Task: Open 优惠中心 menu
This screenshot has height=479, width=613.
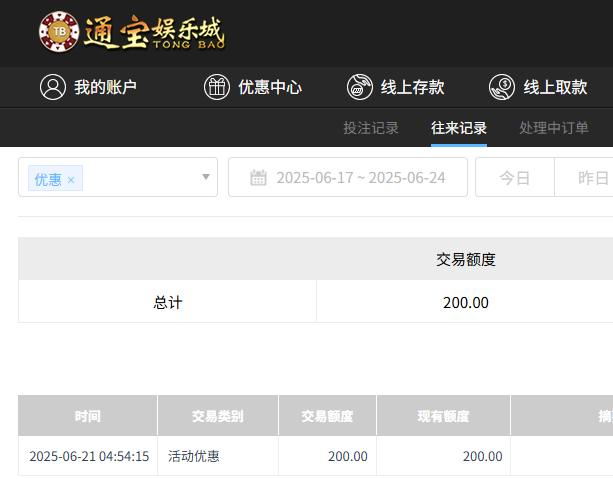Action: pos(253,87)
